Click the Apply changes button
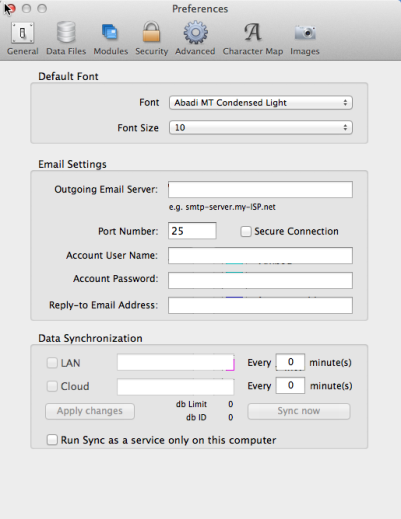Image resolution: width=401 pixels, height=519 pixels. tap(90, 411)
